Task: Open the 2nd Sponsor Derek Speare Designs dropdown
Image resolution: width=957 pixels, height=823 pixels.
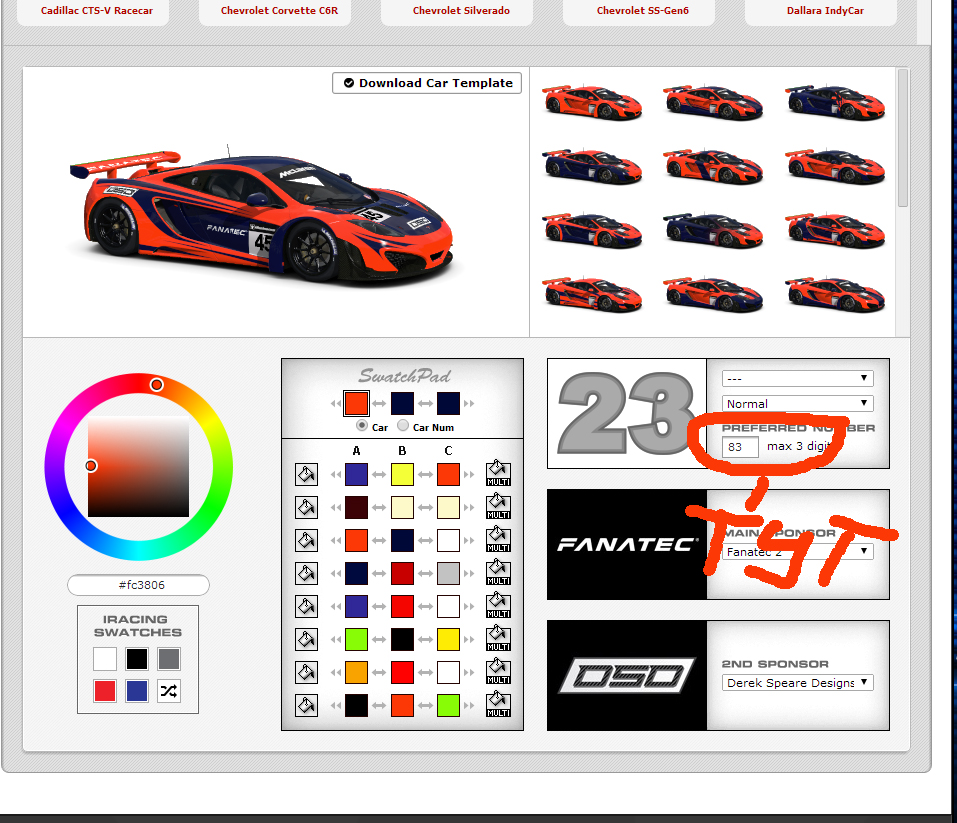Action: point(797,683)
